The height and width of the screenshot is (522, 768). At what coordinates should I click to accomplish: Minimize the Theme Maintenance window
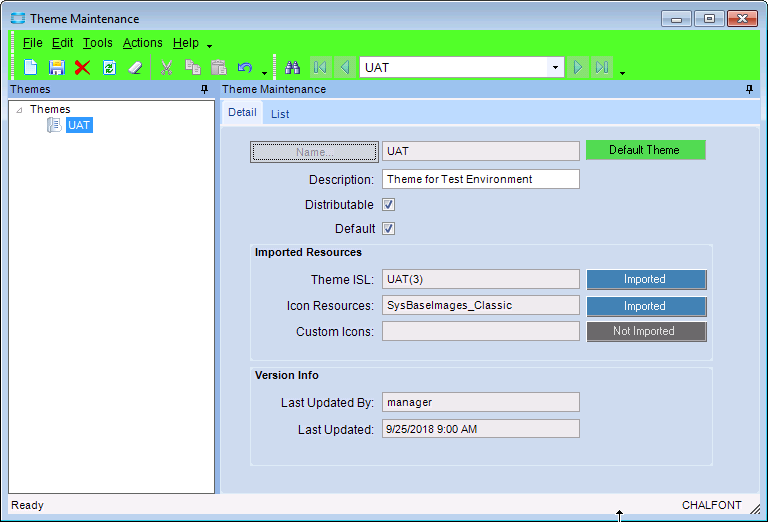676,19
